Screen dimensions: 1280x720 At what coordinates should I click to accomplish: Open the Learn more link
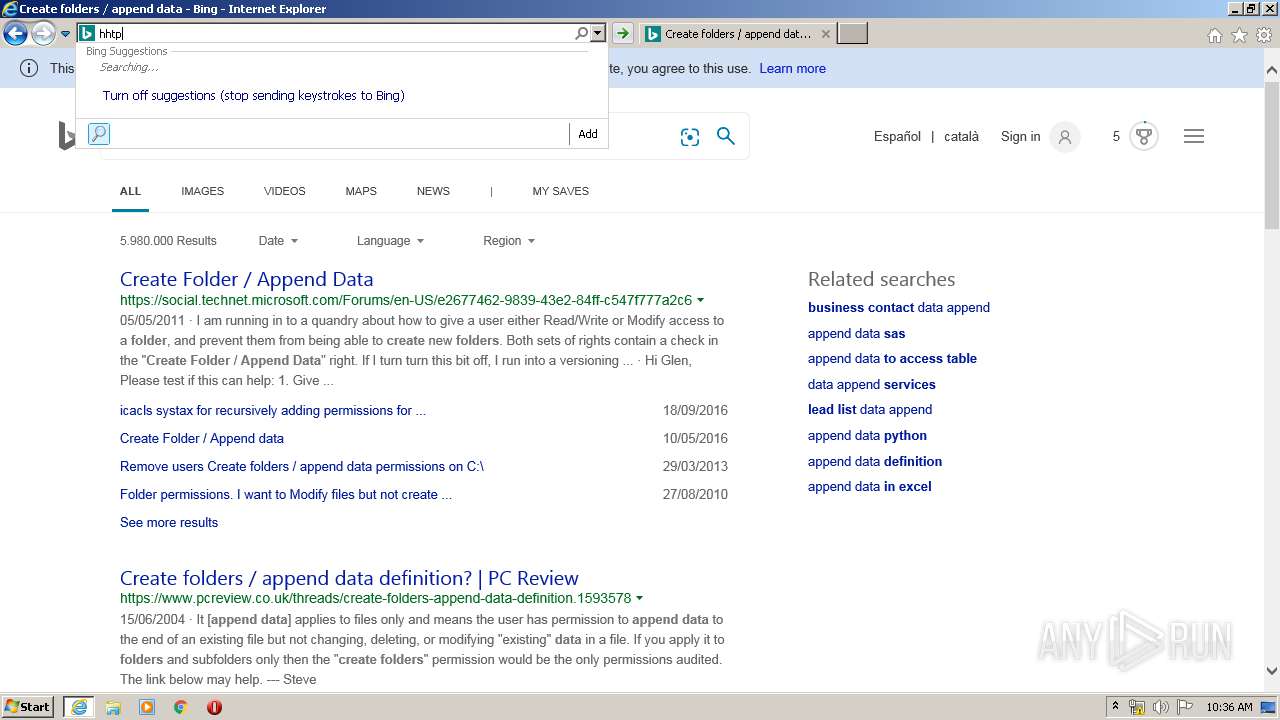[792, 69]
